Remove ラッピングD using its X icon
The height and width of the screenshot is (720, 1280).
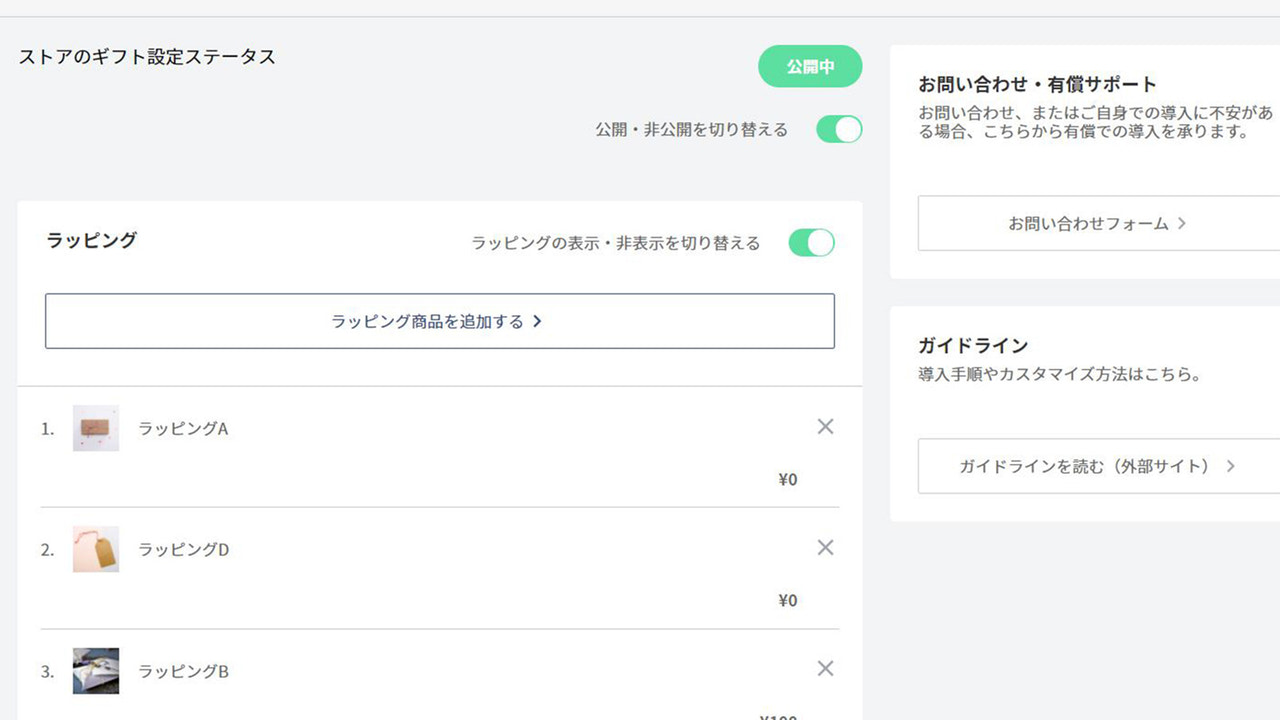825,547
